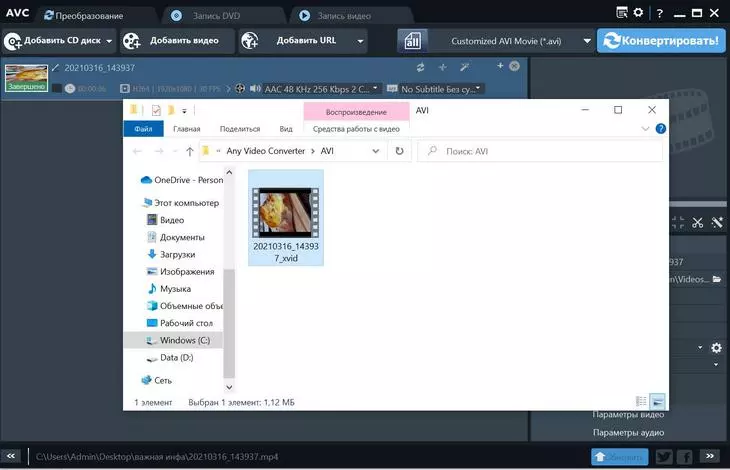Switch Explorer to details view icon
Viewport: 730px width, 470px height.
641,401
